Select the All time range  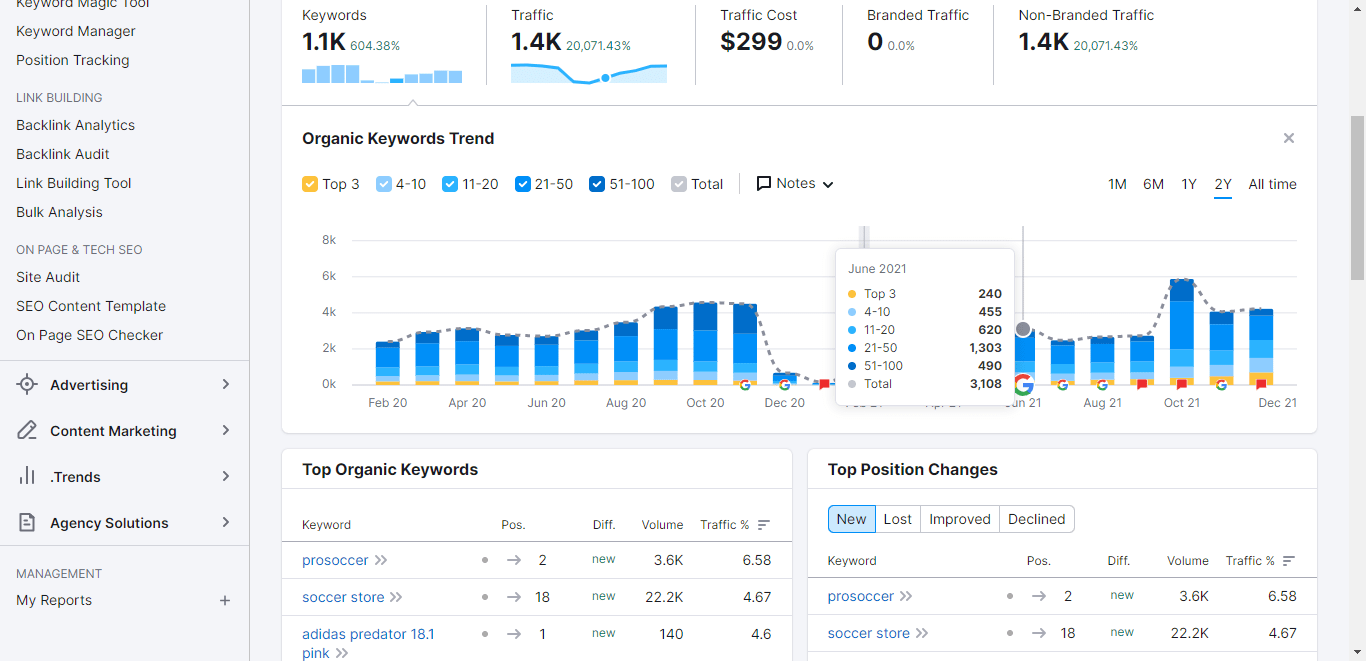(x=1272, y=184)
